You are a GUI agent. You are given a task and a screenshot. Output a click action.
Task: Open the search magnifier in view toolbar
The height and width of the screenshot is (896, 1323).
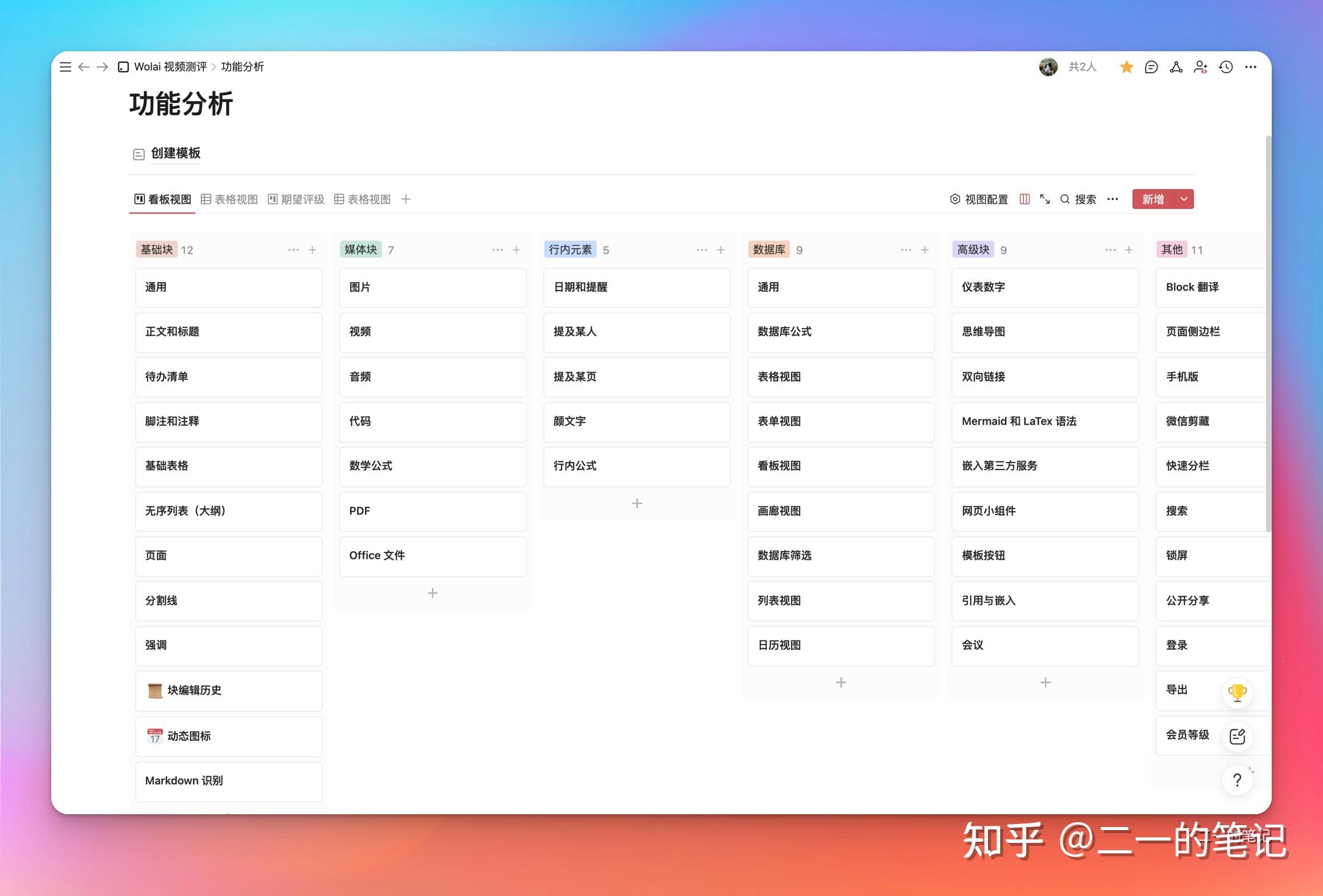tap(1065, 199)
